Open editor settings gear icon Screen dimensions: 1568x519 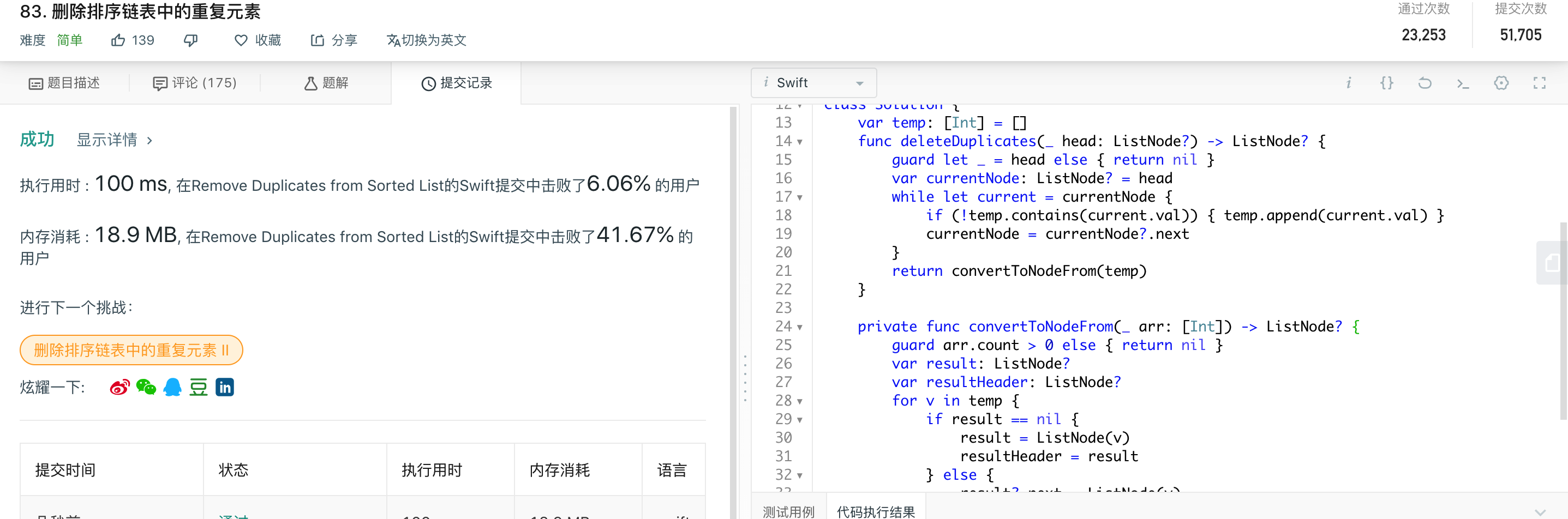(x=1501, y=83)
